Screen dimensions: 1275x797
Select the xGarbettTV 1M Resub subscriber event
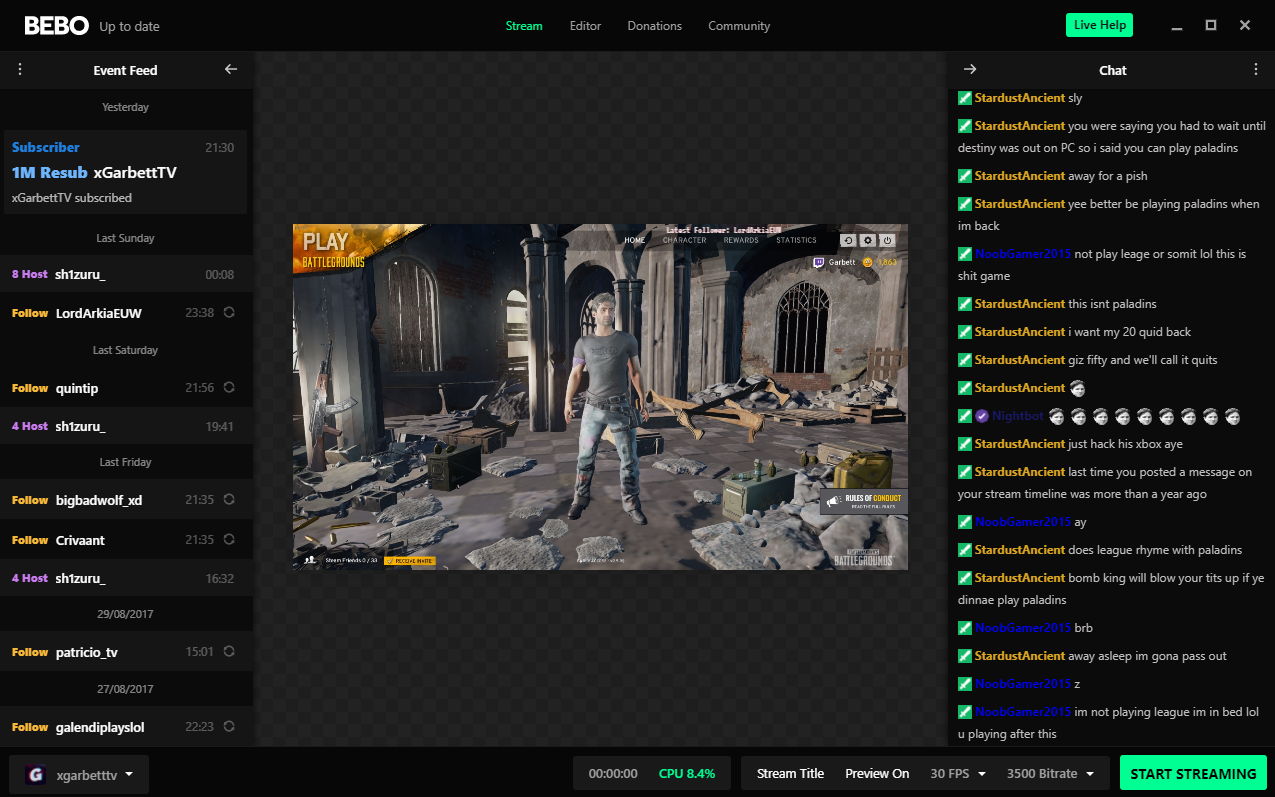[x=125, y=172]
